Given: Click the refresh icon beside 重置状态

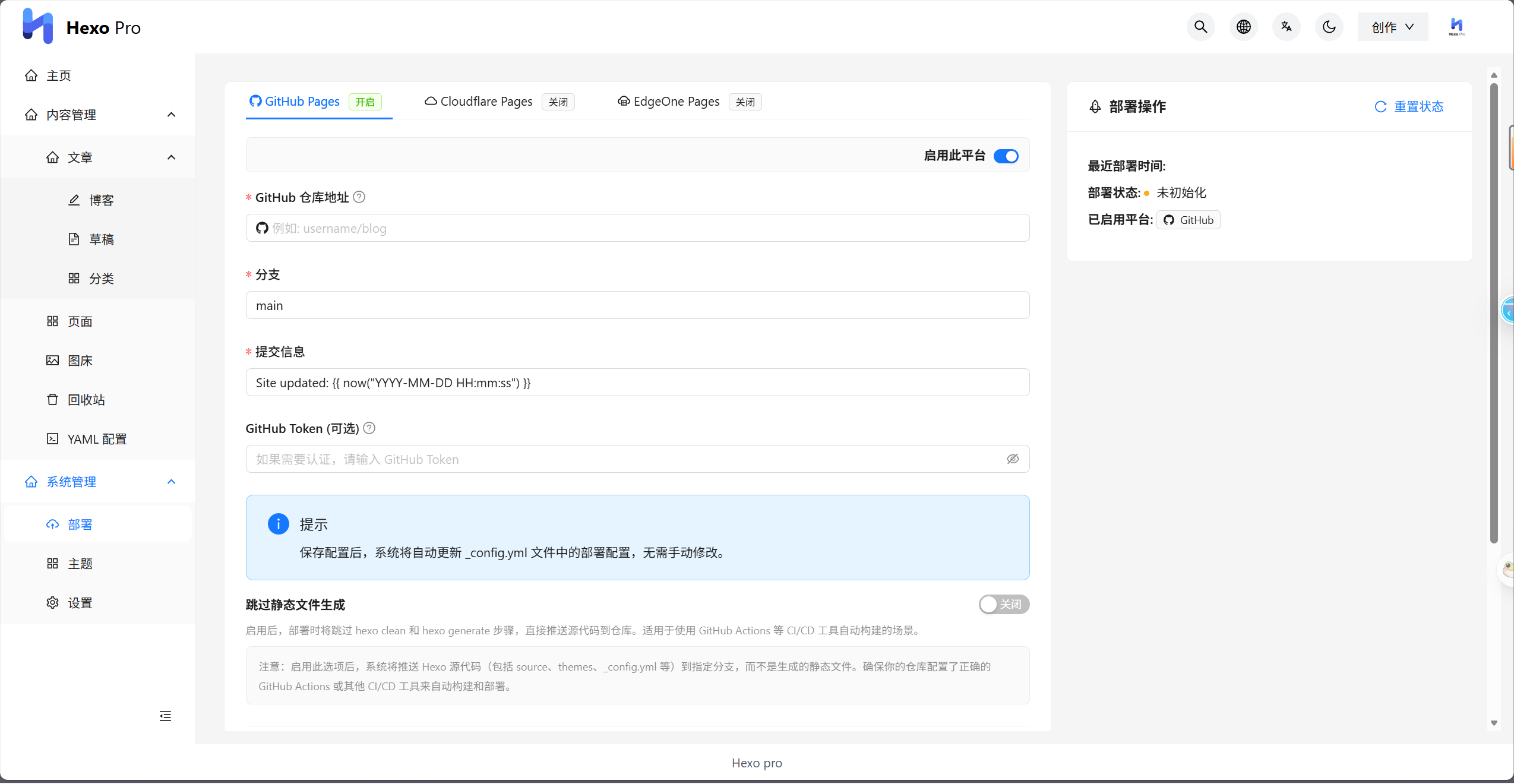Looking at the screenshot, I should pyautogui.click(x=1380, y=106).
